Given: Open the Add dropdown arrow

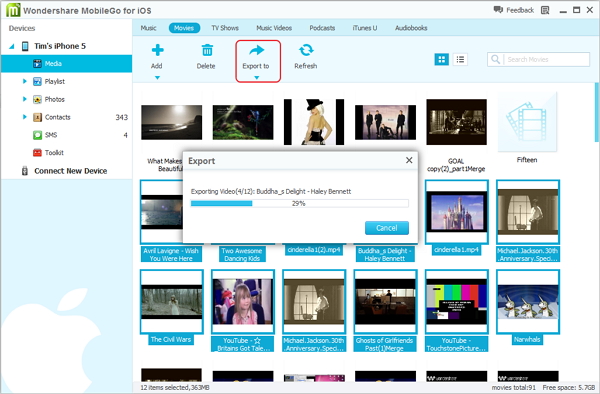Looking at the screenshot, I should pos(157,78).
